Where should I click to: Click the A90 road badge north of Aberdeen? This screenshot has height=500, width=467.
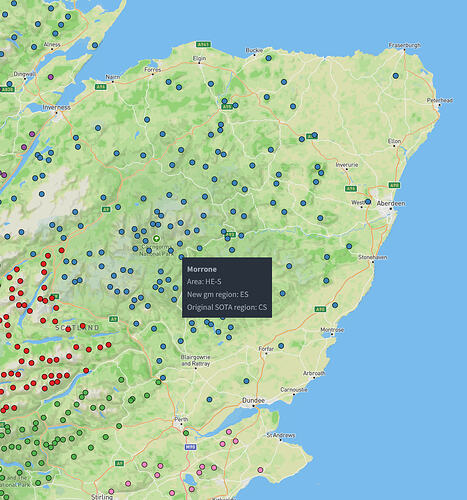[x=394, y=185]
